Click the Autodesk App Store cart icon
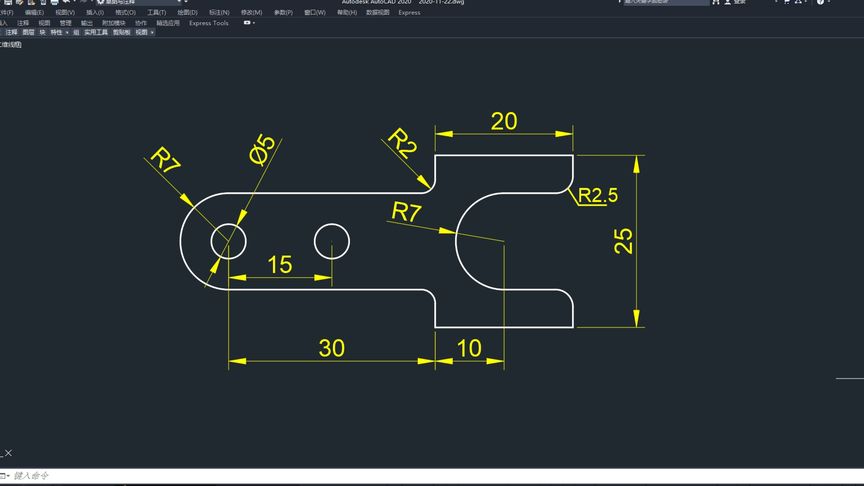Screen dimensions: 864x486 (787, 2)
